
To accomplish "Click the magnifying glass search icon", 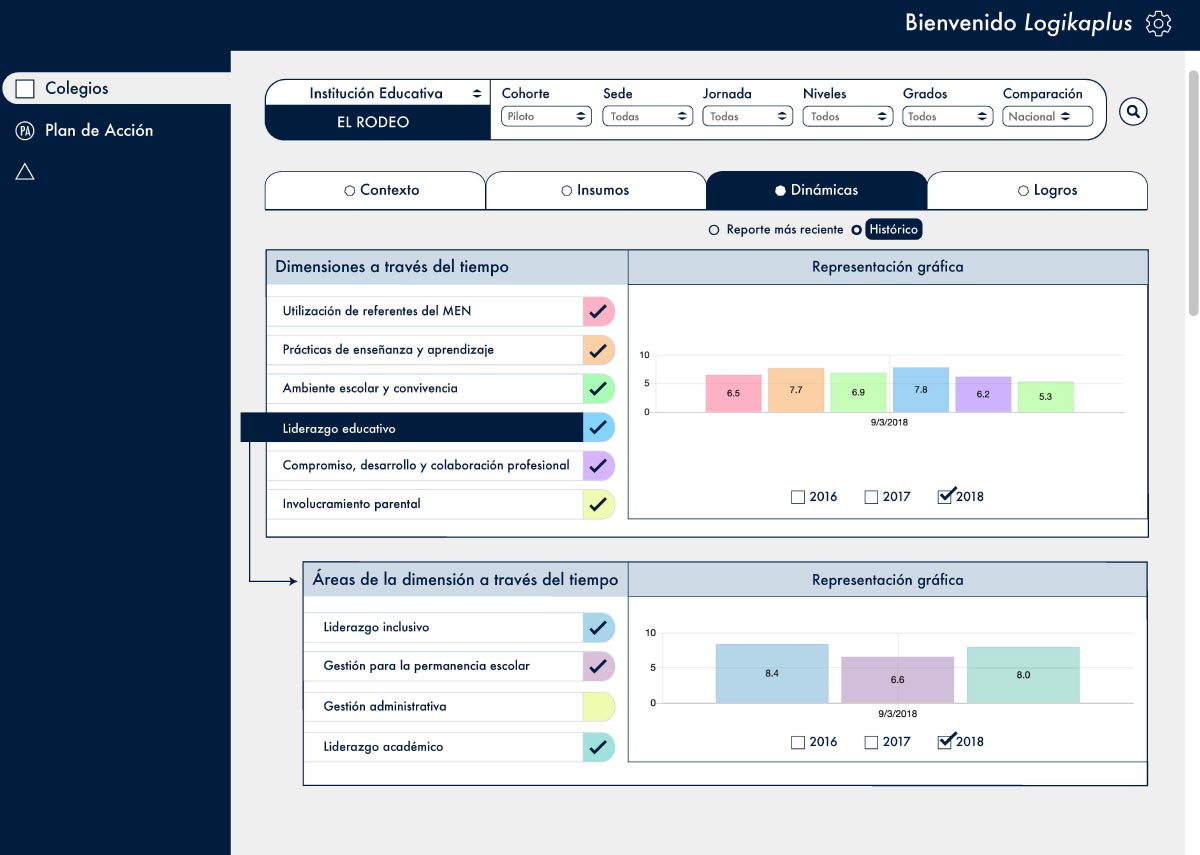I will (x=1133, y=111).
